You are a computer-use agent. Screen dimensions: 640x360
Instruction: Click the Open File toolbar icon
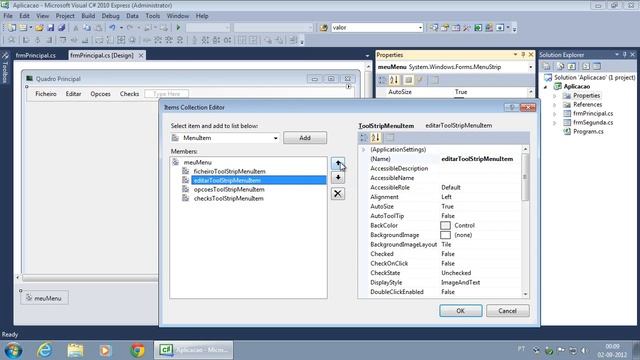pyautogui.click(x=40, y=28)
